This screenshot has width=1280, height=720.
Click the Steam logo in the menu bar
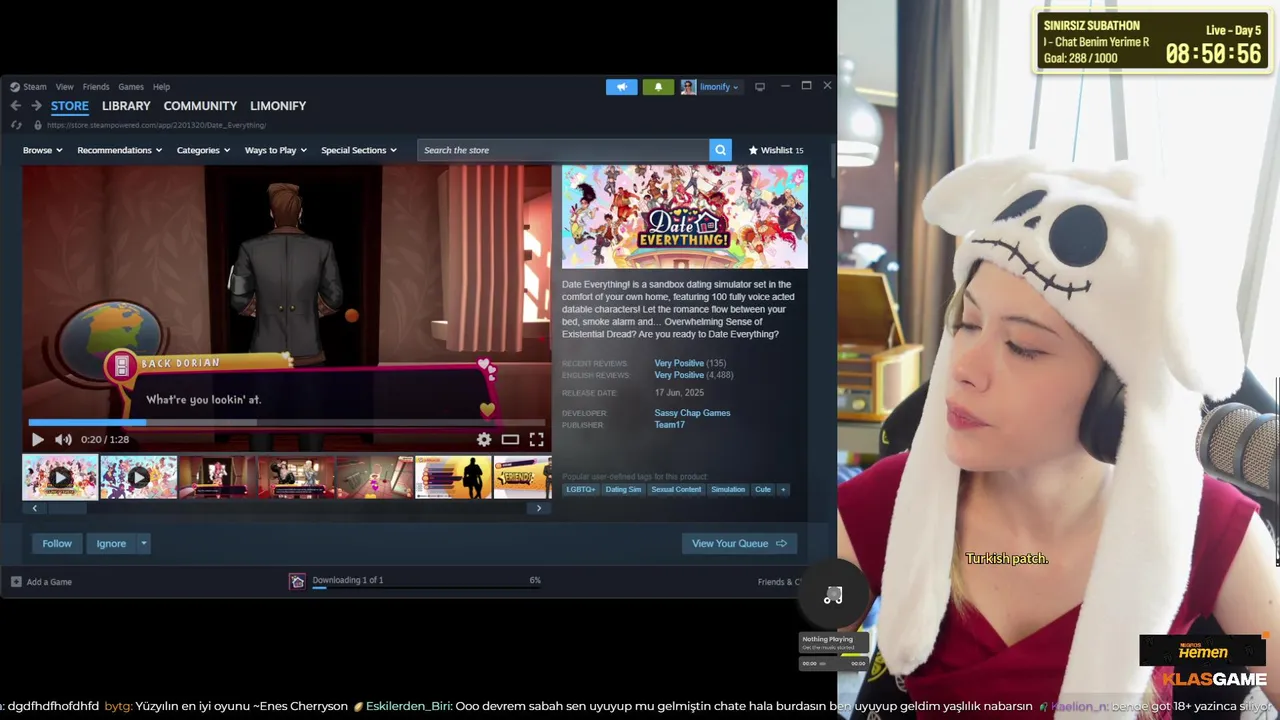[x=15, y=87]
